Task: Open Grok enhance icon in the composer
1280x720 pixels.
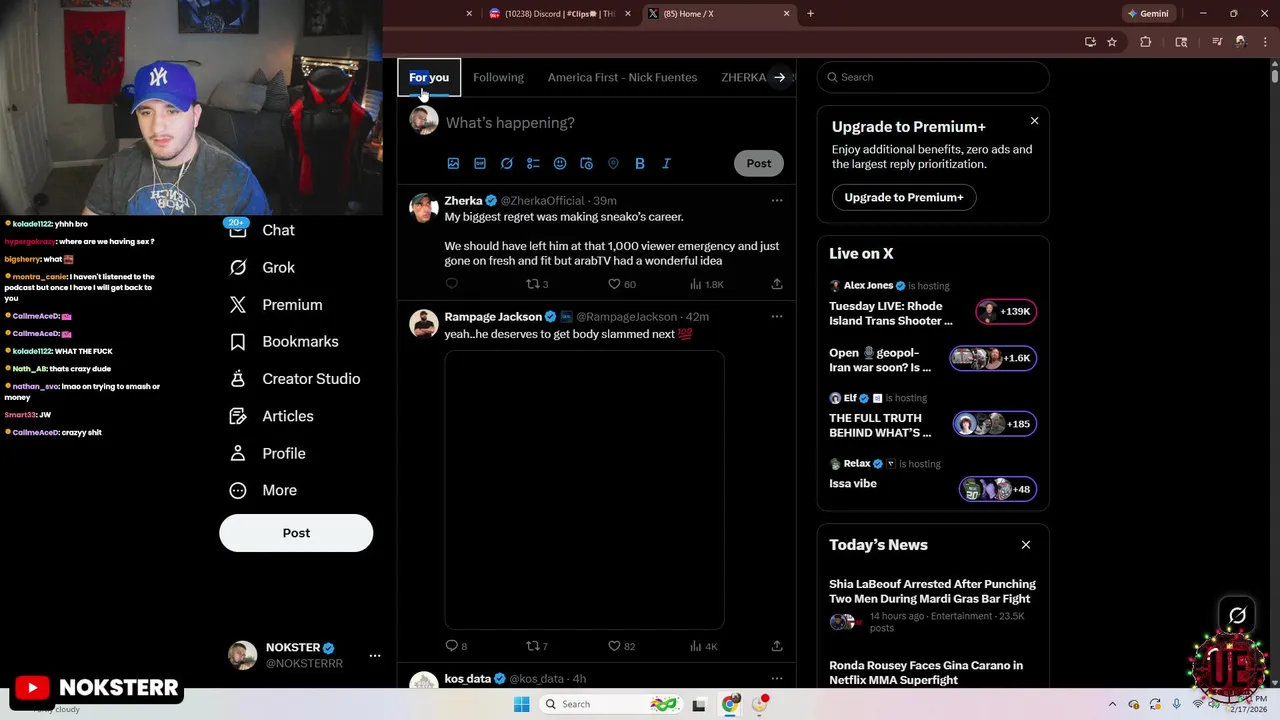Action: pos(507,163)
